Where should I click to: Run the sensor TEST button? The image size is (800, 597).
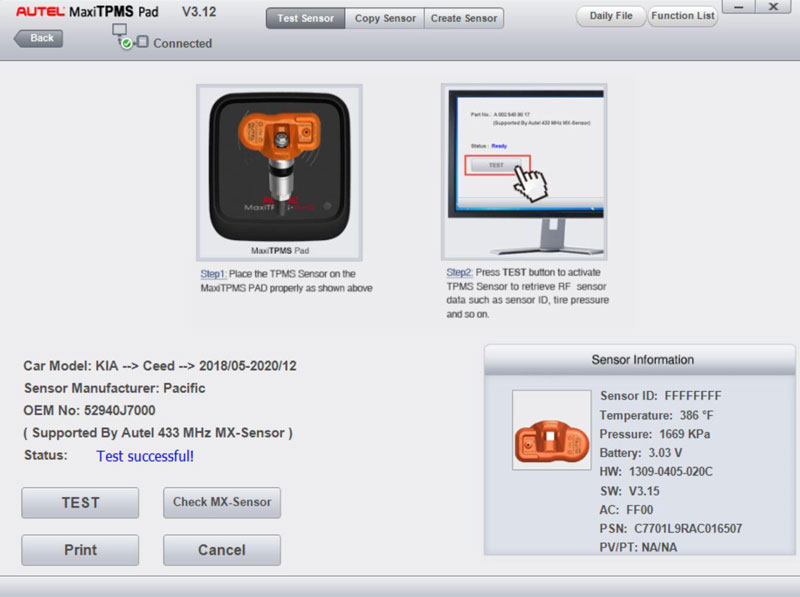coord(80,503)
